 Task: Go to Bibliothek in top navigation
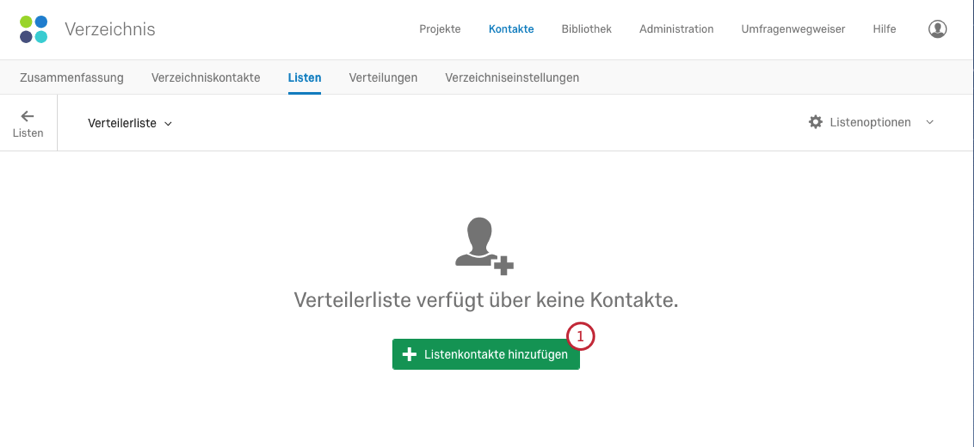(586, 29)
